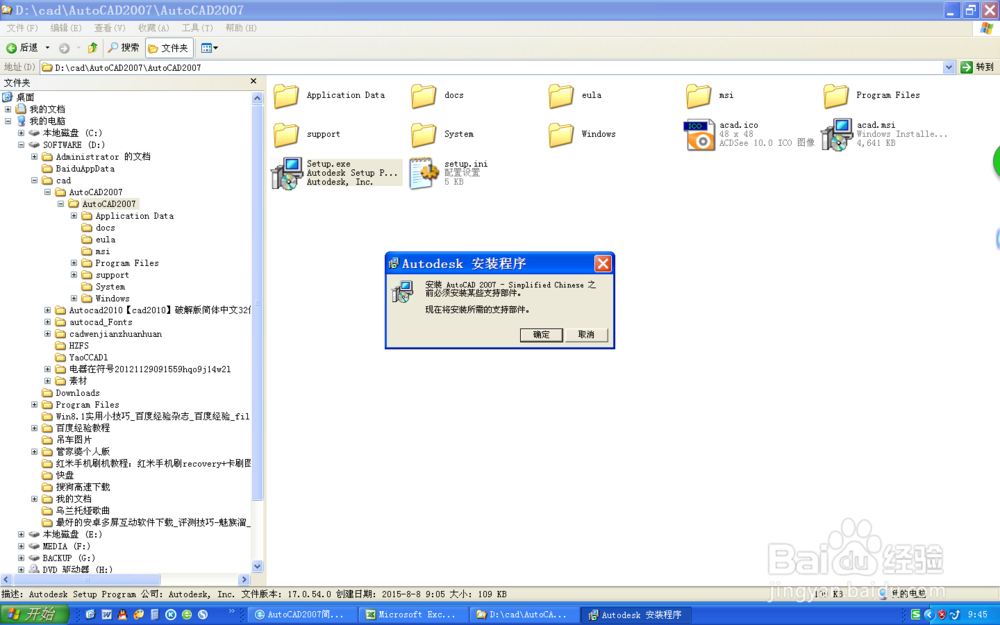Viewport: 1000px width, 625px height.
Task: Select the Application Data folder icon
Action: pyautogui.click(x=286, y=96)
